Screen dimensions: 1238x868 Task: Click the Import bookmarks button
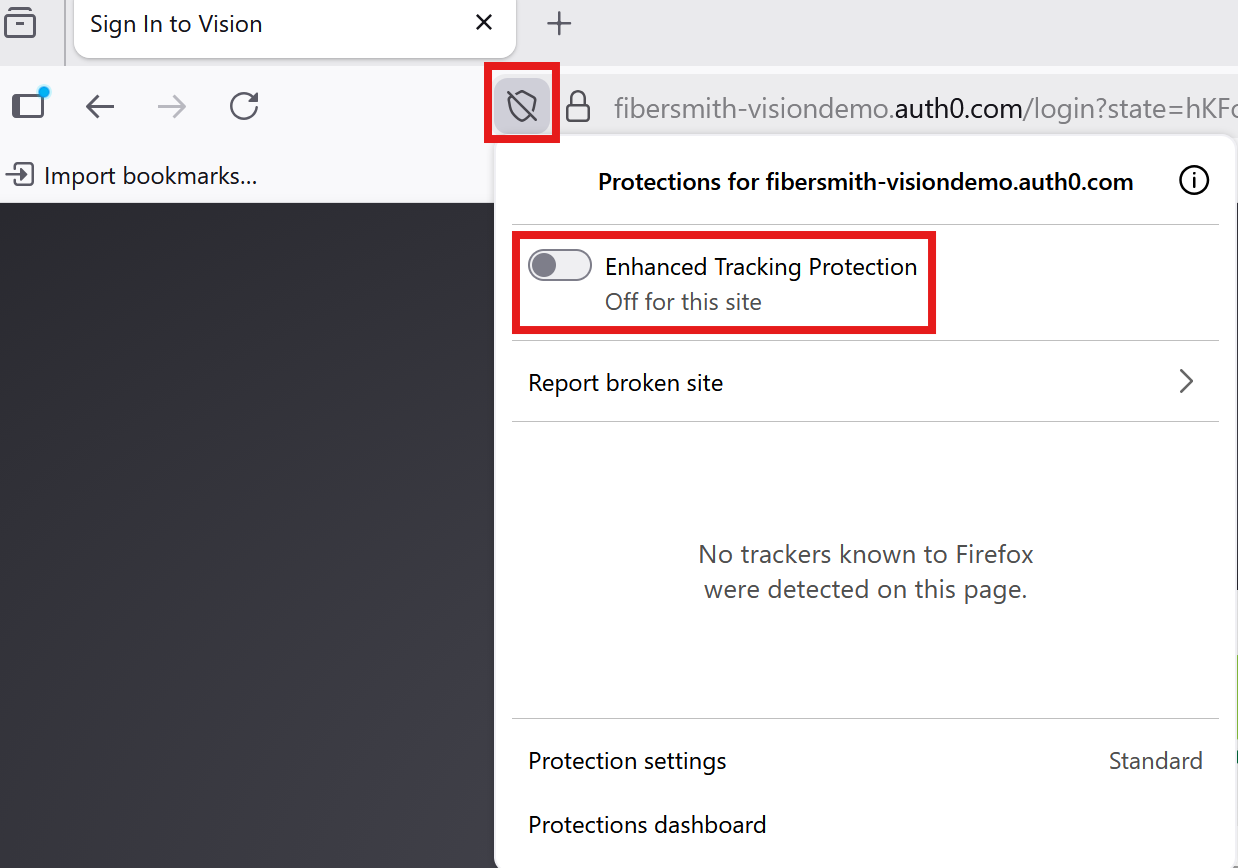tap(133, 176)
